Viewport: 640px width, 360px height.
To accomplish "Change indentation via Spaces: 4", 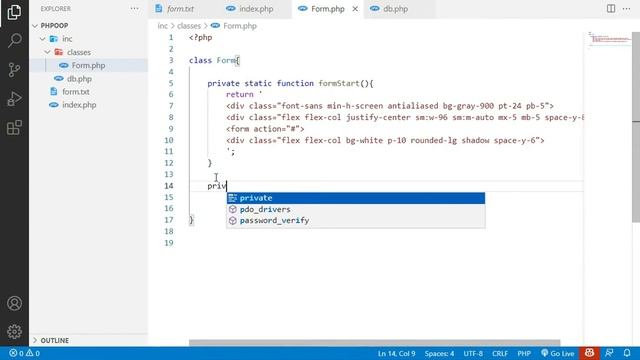I will [x=439, y=353].
